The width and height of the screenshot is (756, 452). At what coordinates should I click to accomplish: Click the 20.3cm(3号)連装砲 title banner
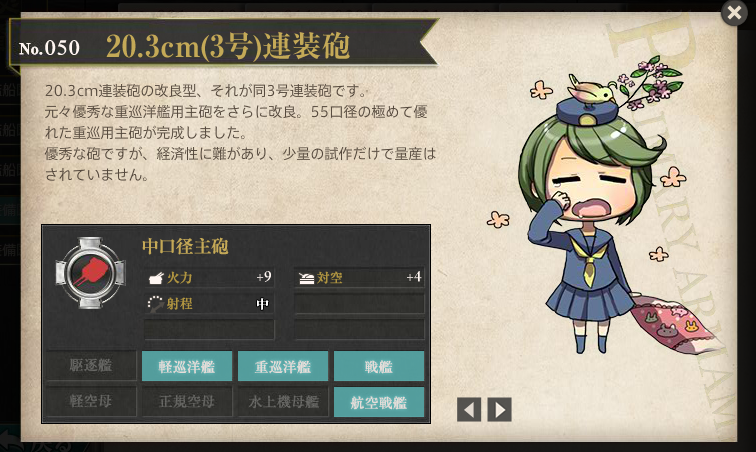tap(228, 47)
